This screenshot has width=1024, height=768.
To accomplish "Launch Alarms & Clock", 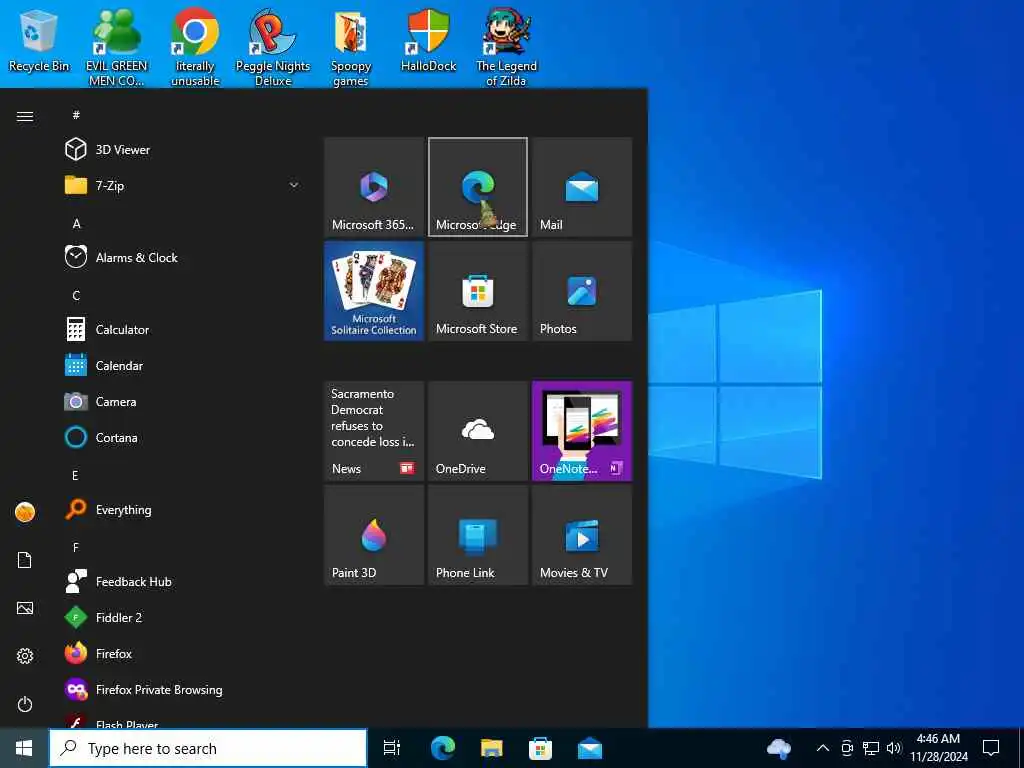I will pyautogui.click(x=183, y=257).
